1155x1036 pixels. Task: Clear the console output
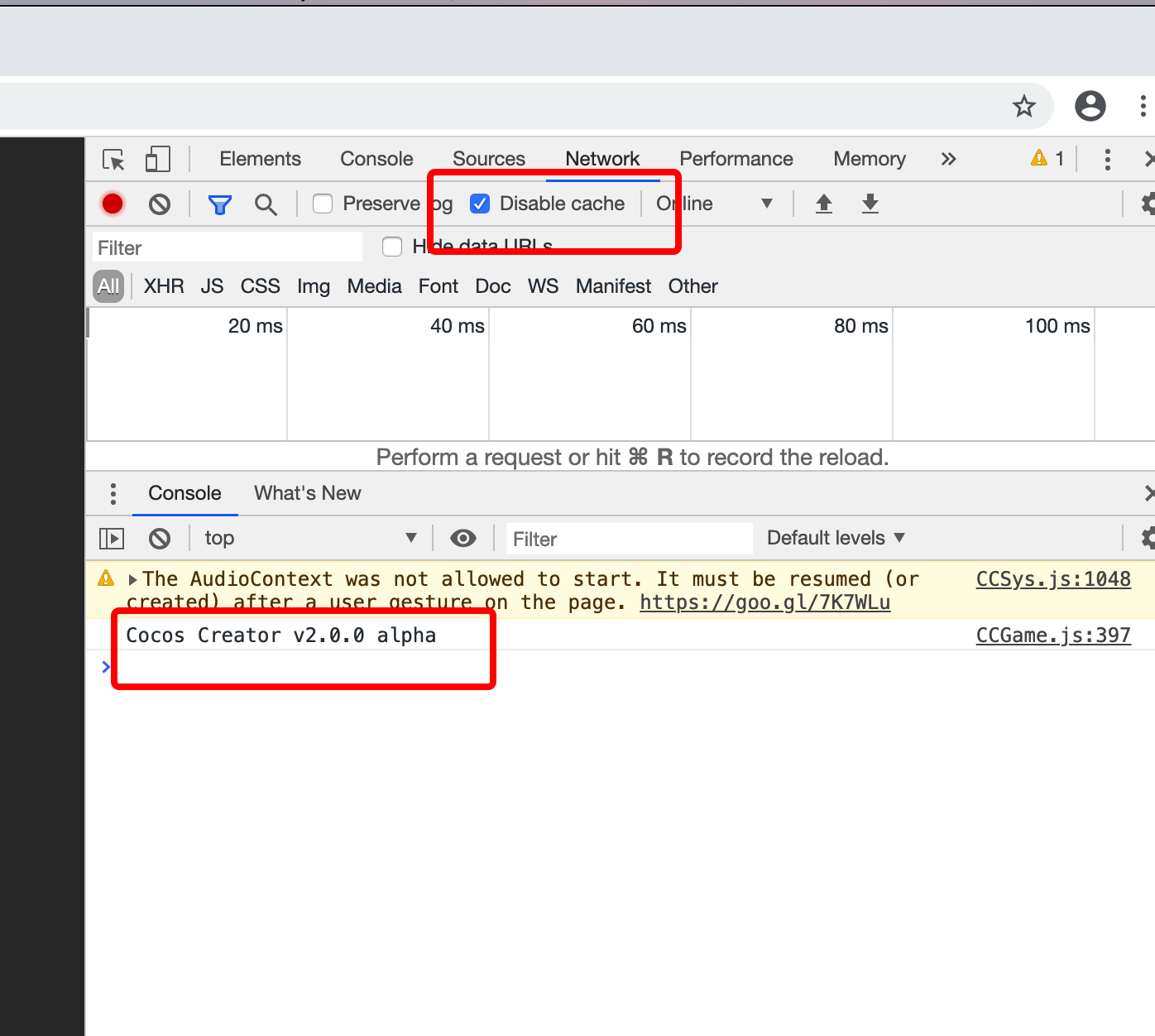click(x=160, y=539)
